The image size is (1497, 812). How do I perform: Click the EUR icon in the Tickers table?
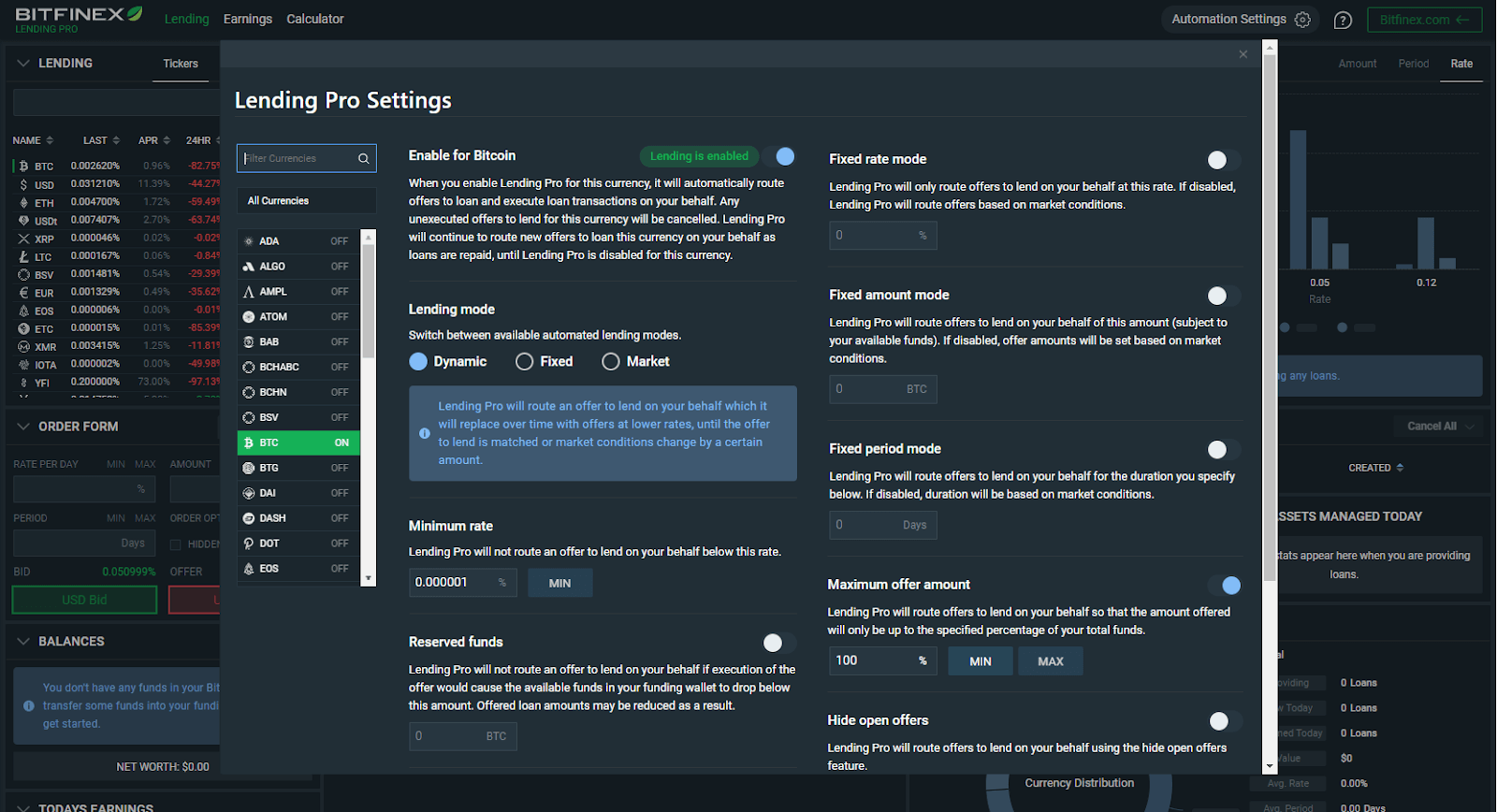click(23, 293)
